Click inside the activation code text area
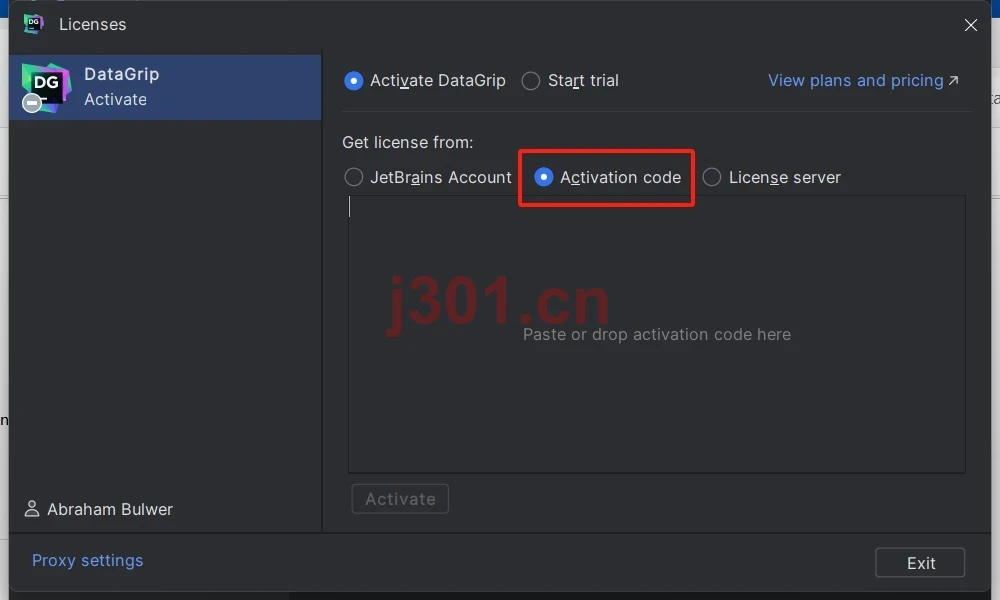 coord(656,334)
